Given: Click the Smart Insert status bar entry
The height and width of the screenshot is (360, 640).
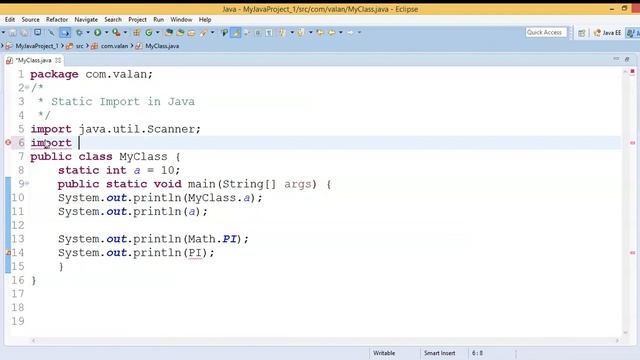Looking at the screenshot, I should (x=439, y=353).
